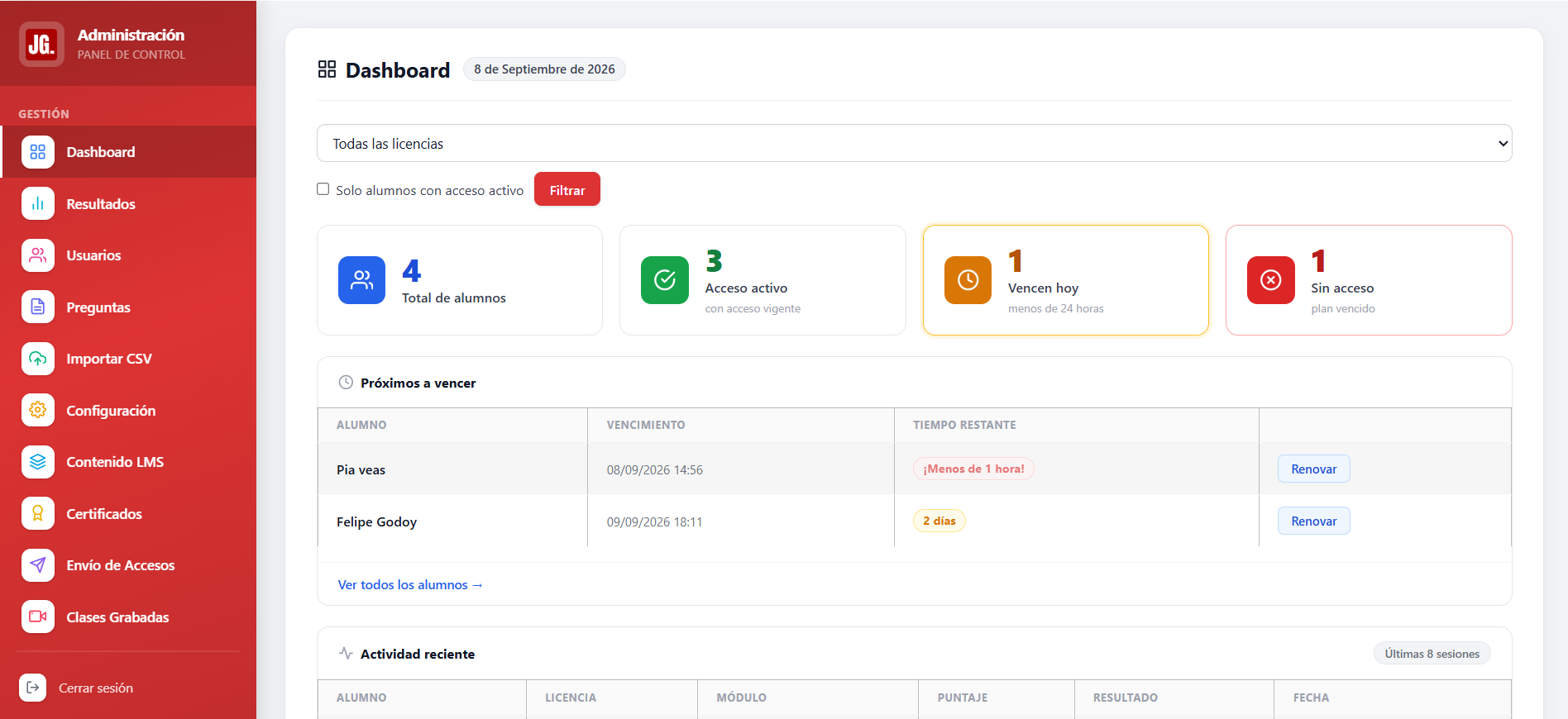Click the LICENCIA column header
Viewport: 1568px width, 719px height.
[571, 698]
